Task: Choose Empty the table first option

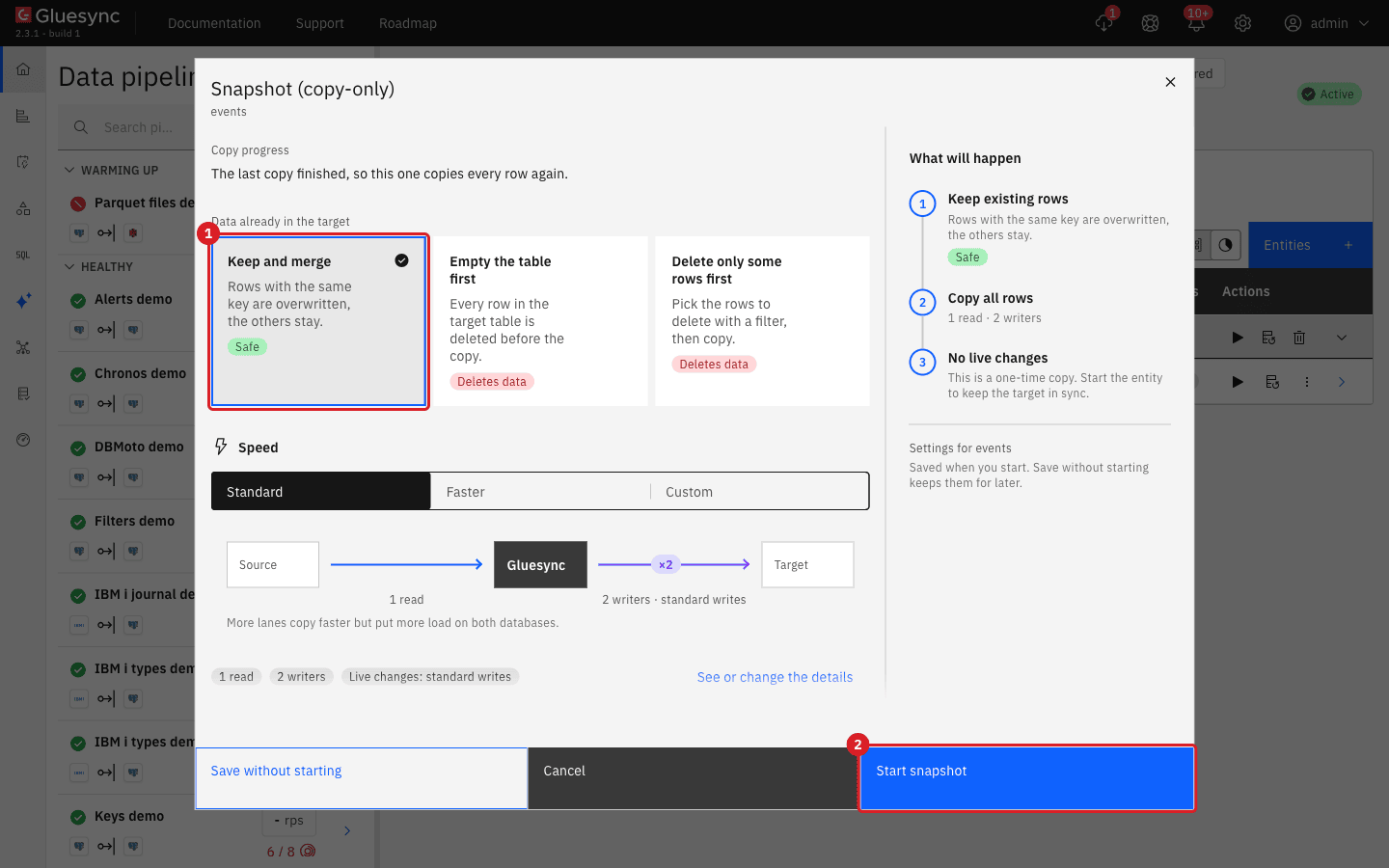Action: point(540,321)
